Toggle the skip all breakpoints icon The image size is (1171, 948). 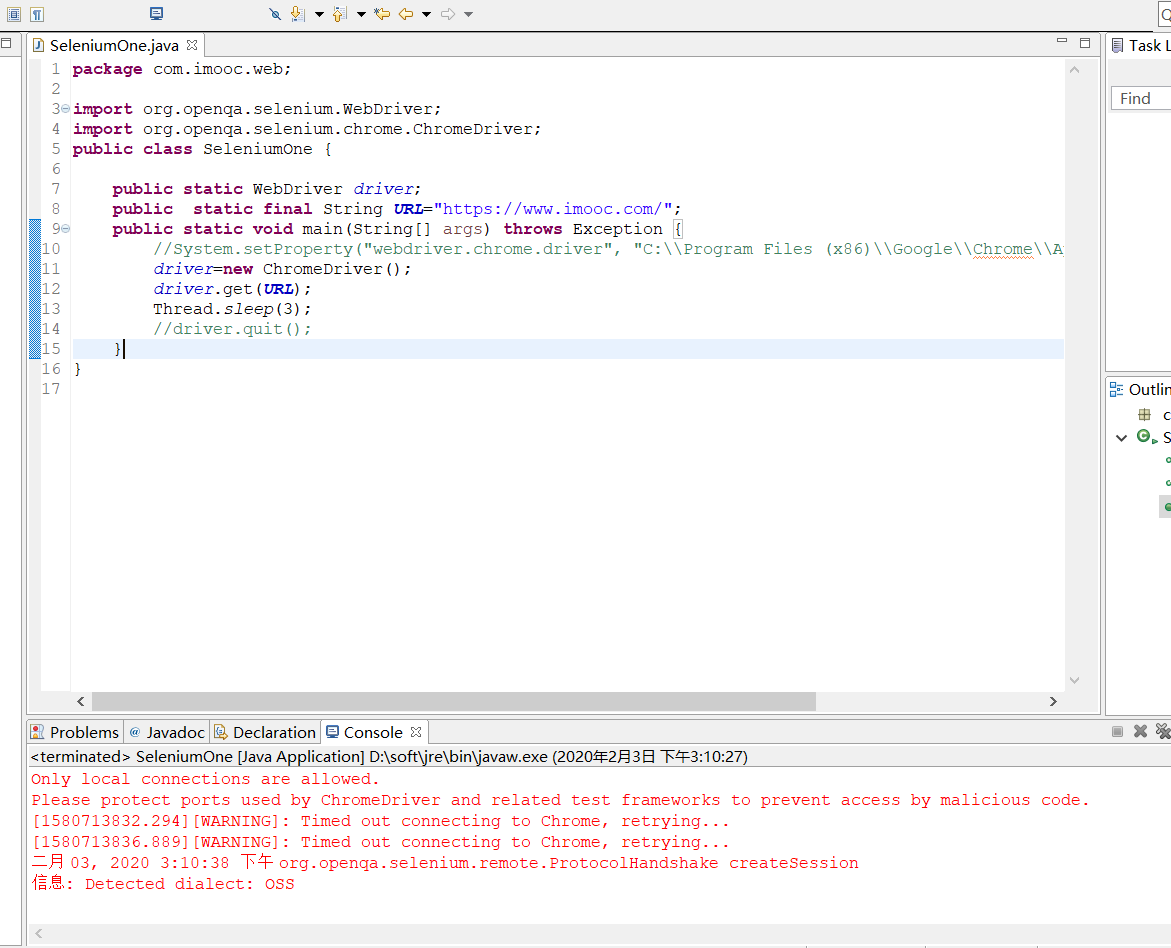pos(275,14)
